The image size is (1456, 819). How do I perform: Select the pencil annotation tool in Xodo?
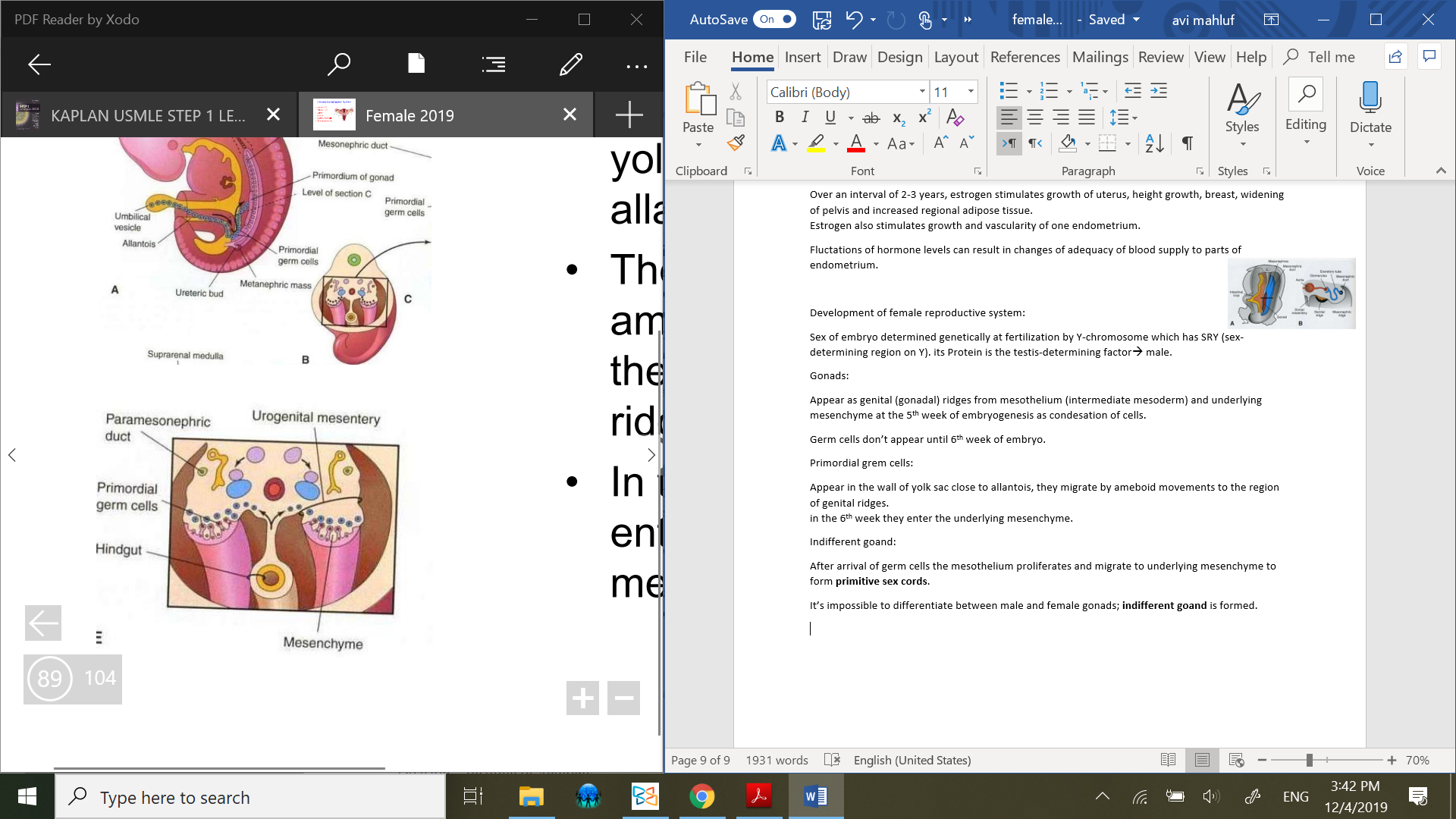(570, 64)
